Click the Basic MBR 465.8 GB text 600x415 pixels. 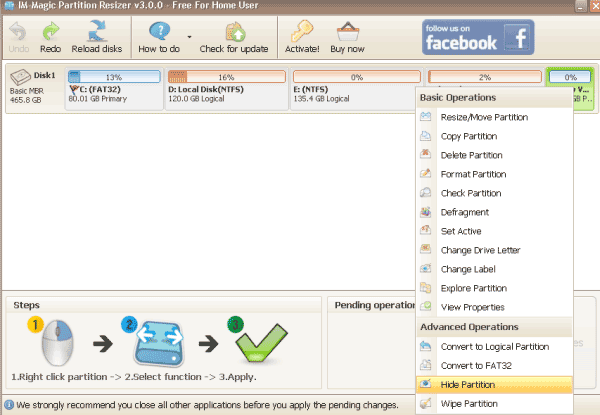pyautogui.click(x=26, y=96)
